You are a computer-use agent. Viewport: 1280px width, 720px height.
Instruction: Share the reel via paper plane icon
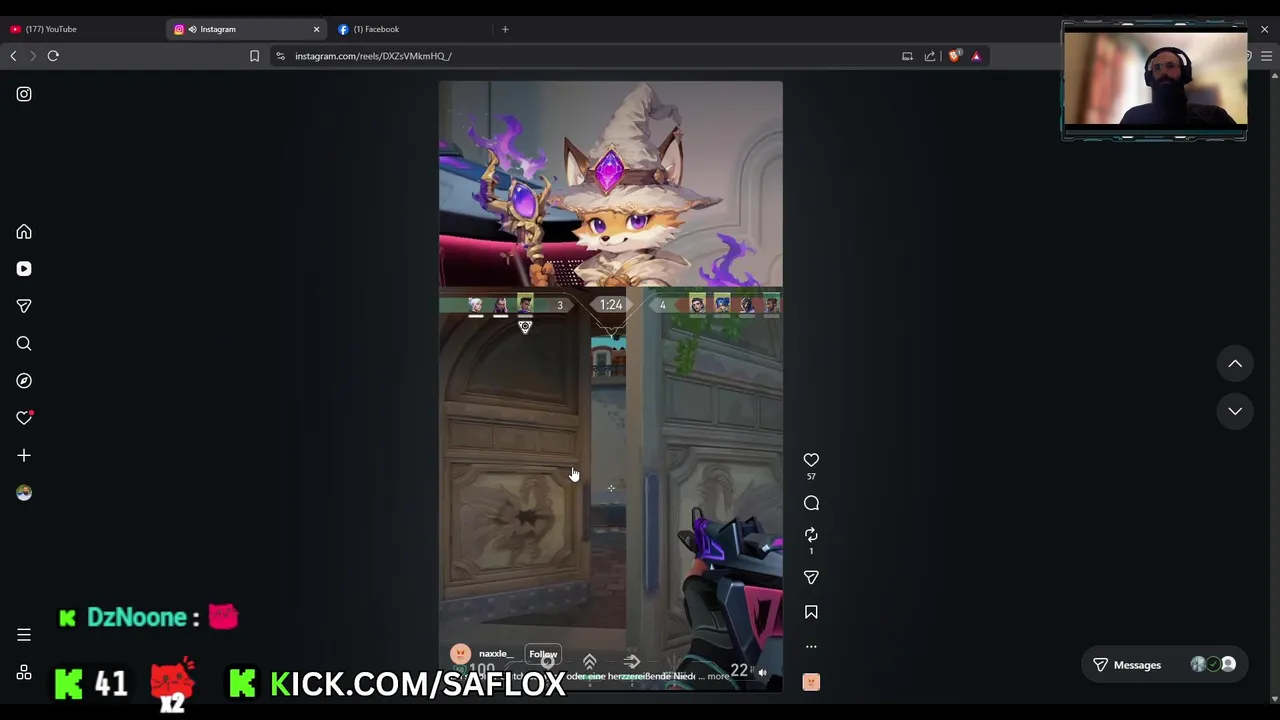(x=811, y=578)
